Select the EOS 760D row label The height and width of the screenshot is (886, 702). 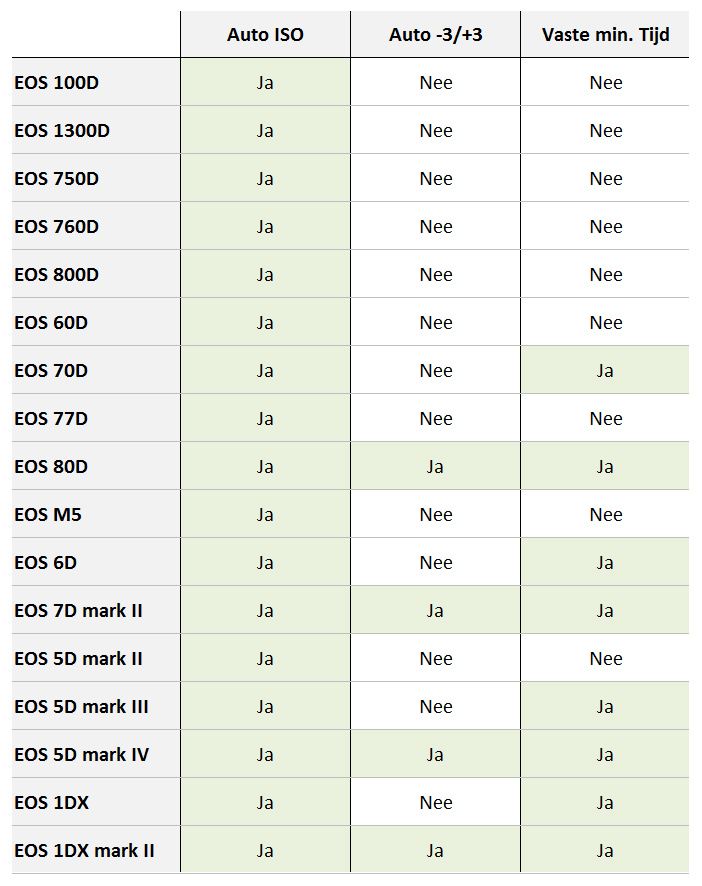[57, 227]
